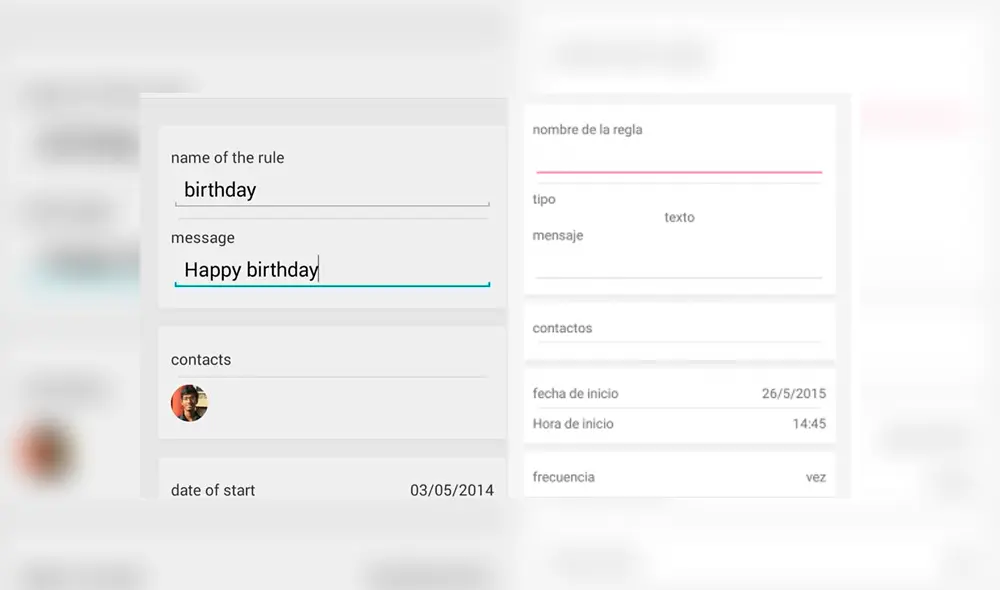Image resolution: width=1000 pixels, height=590 pixels.
Task: Click the "mensaje" label
Action: coord(558,236)
